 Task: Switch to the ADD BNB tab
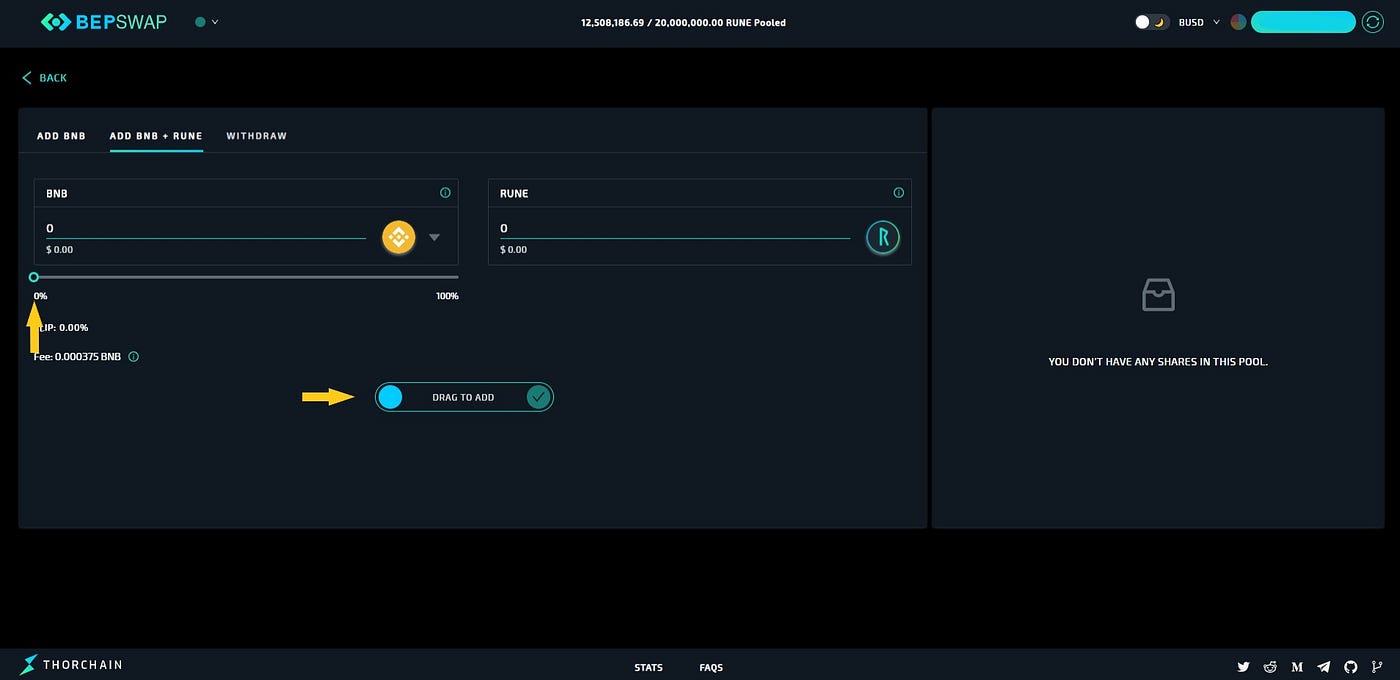click(x=61, y=136)
